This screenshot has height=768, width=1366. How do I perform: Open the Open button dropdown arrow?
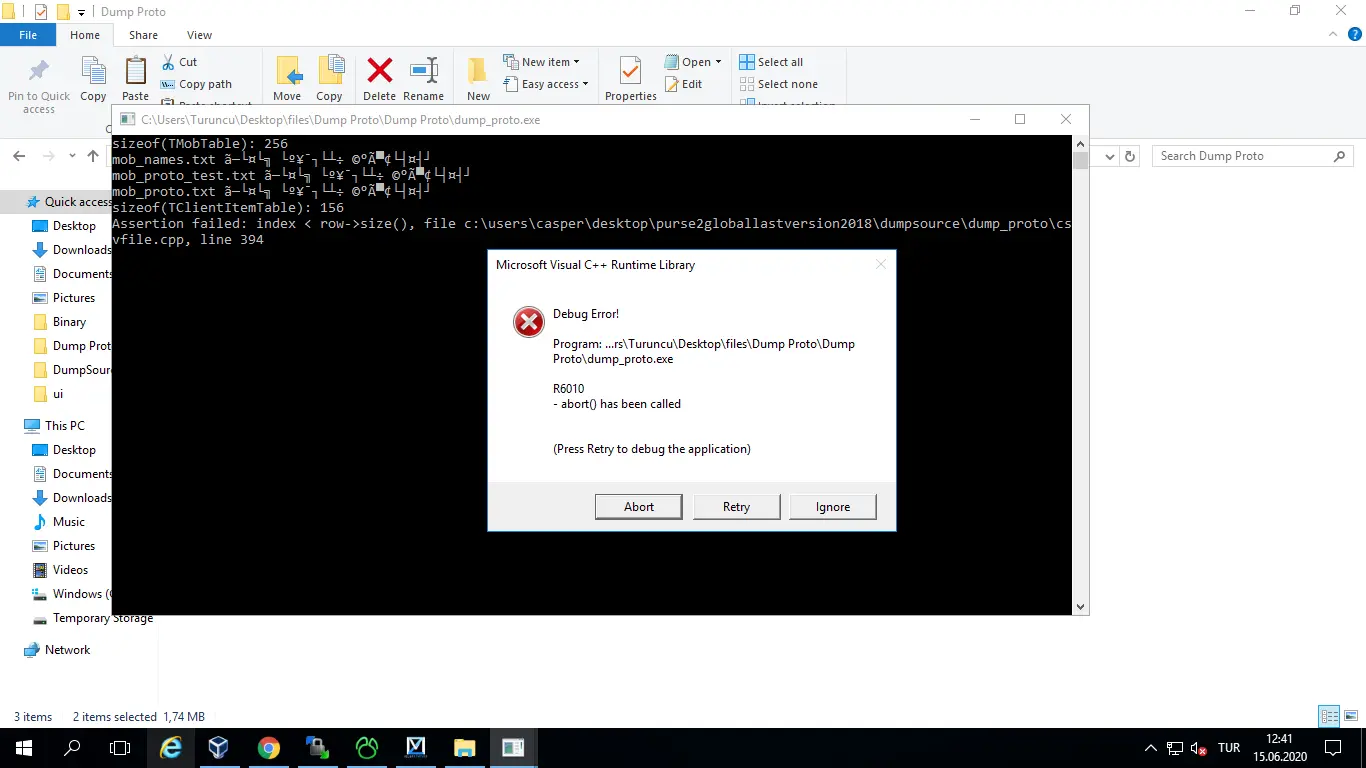click(718, 62)
